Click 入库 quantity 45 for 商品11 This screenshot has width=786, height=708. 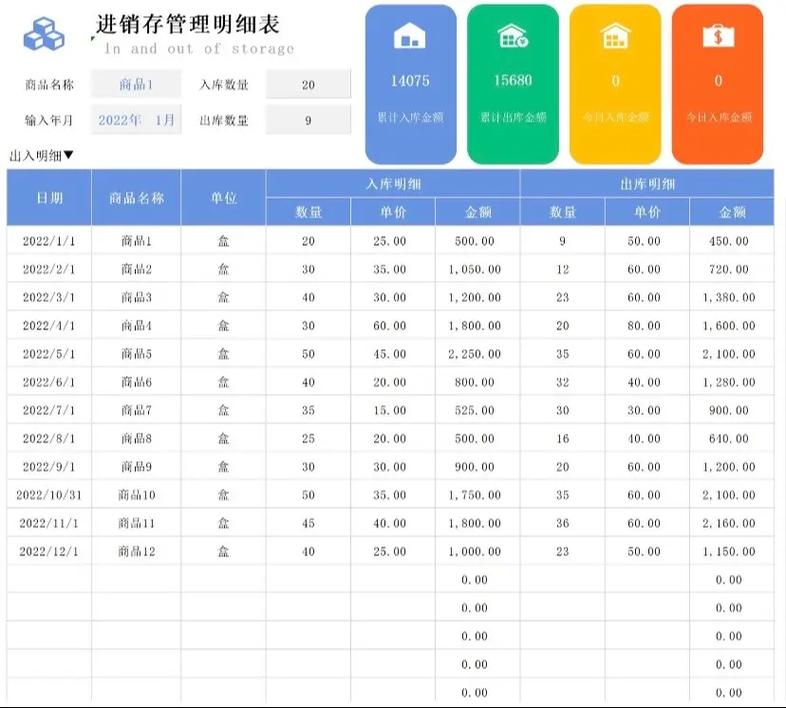[308, 522]
